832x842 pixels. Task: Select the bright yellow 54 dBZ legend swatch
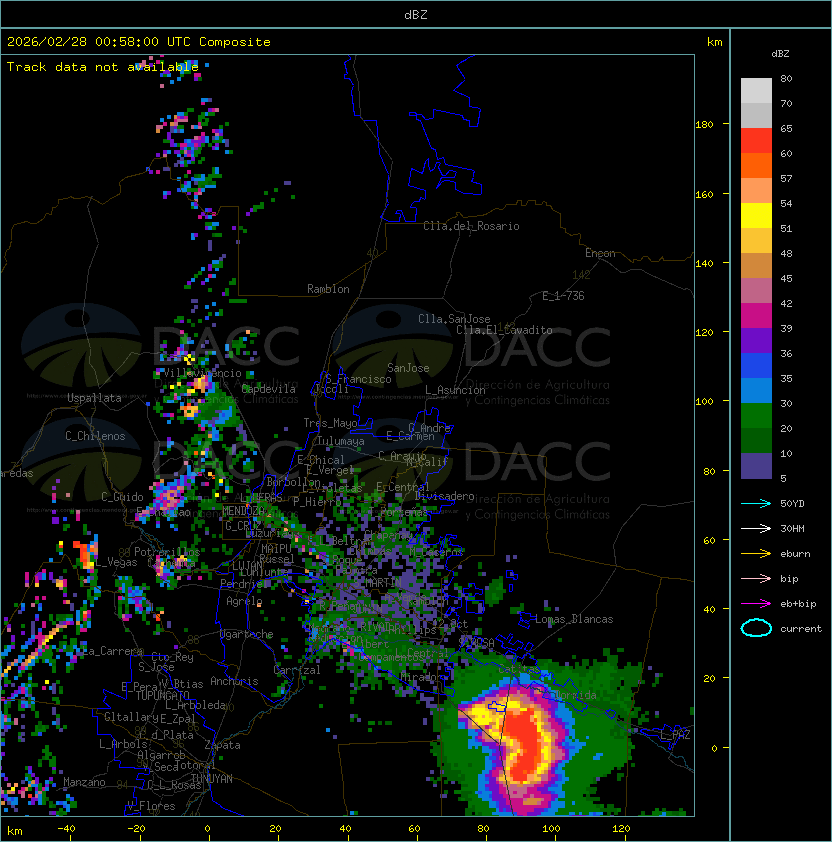[756, 216]
